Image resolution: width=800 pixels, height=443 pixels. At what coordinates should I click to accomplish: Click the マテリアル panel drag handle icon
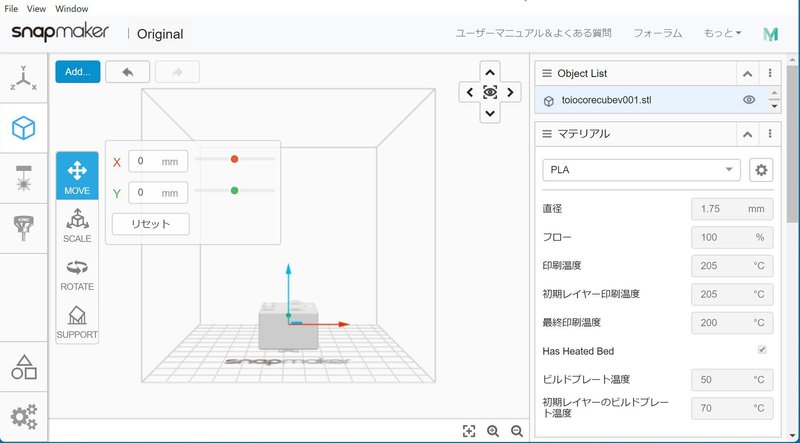[x=547, y=134]
